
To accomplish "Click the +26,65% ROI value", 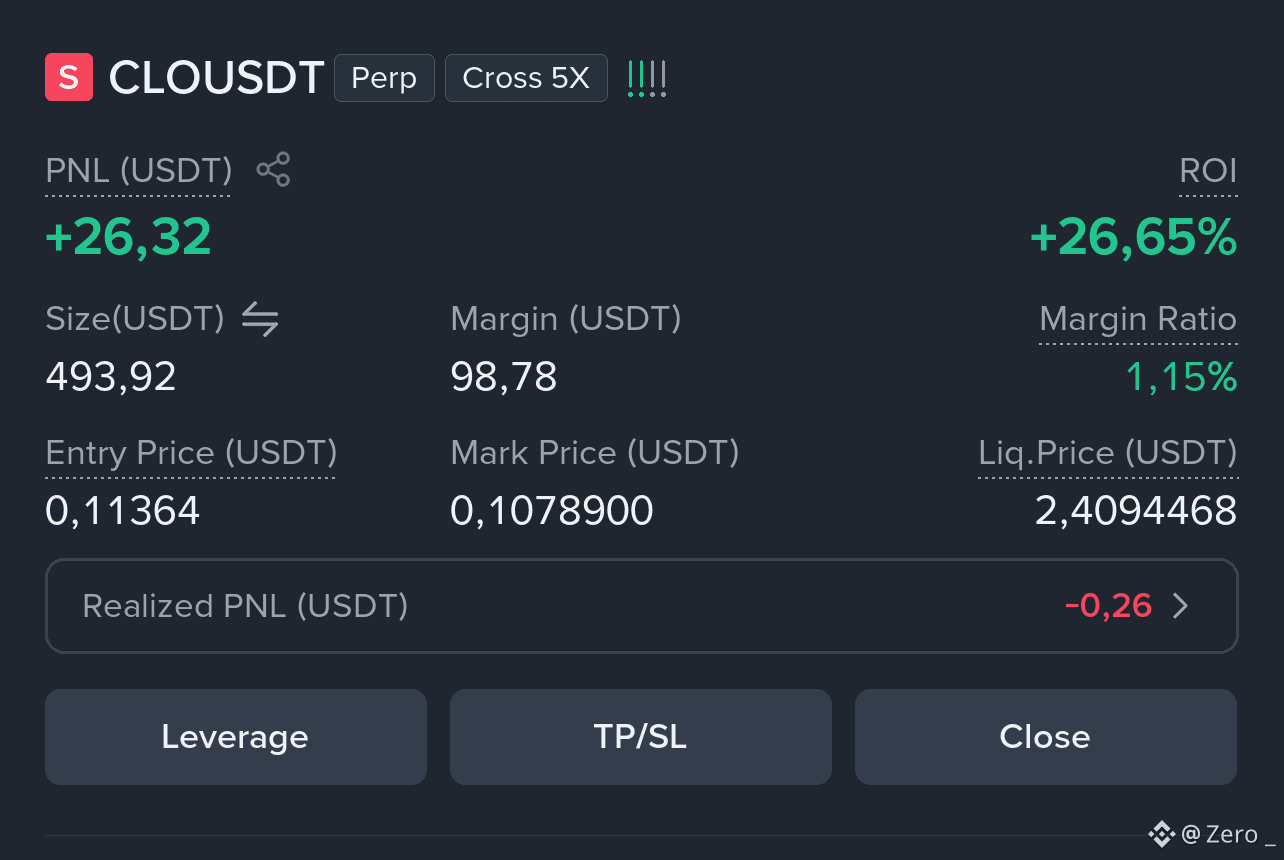I will coord(1134,238).
